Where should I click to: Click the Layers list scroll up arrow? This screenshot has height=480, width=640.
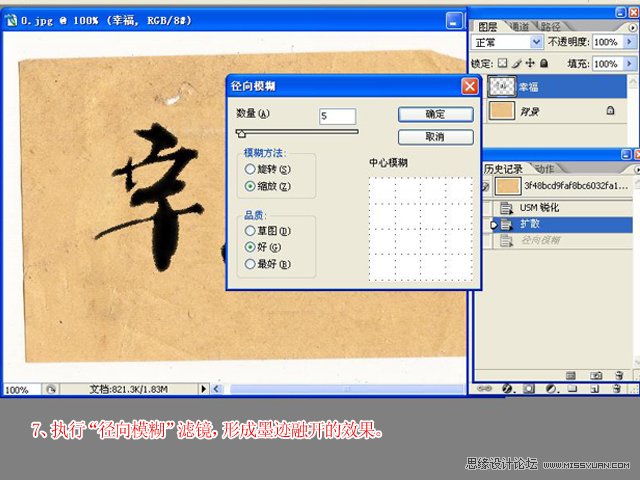632,82
